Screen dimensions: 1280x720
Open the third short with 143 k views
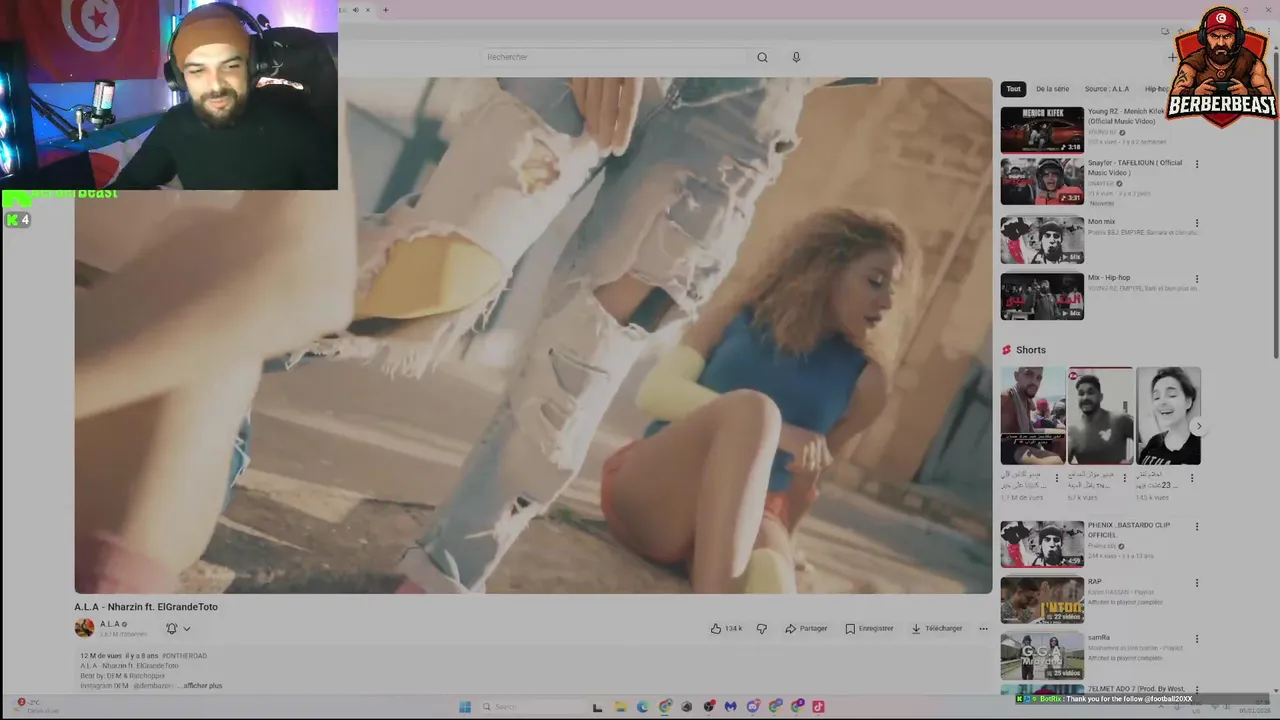tap(1168, 415)
